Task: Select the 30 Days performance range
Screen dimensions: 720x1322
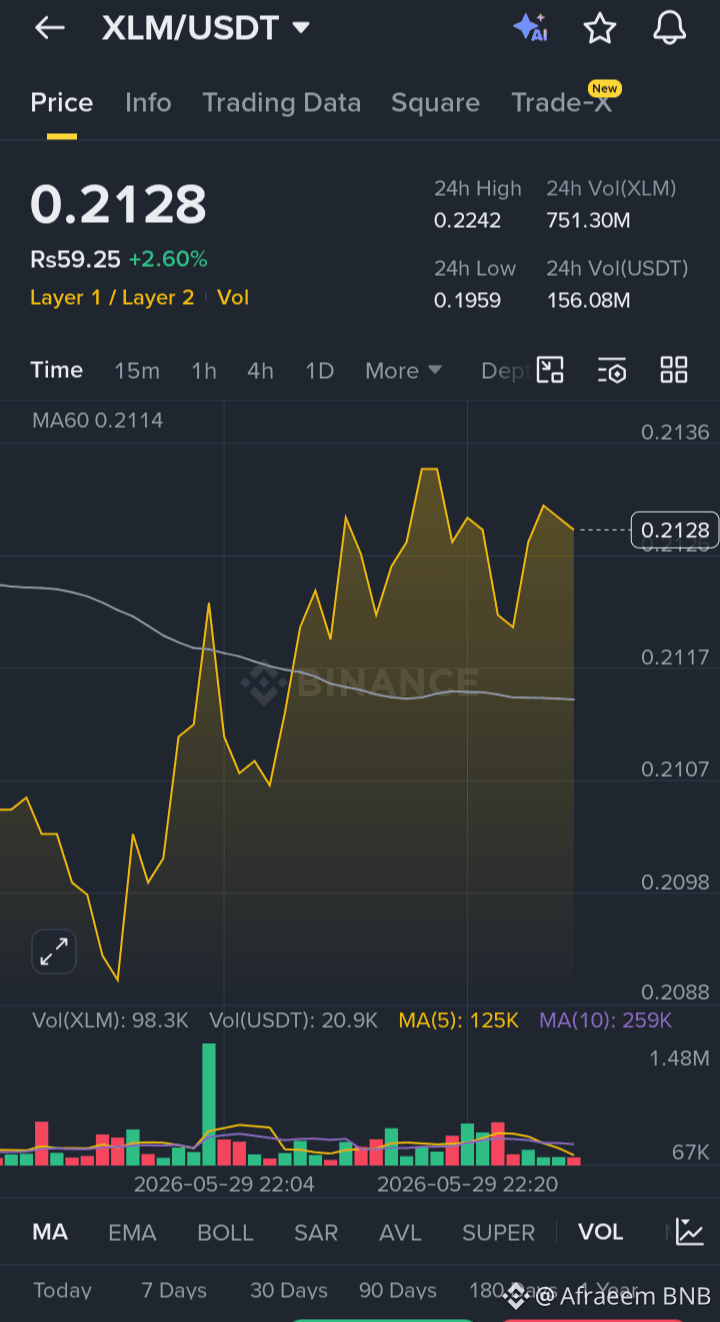Action: [289, 1291]
